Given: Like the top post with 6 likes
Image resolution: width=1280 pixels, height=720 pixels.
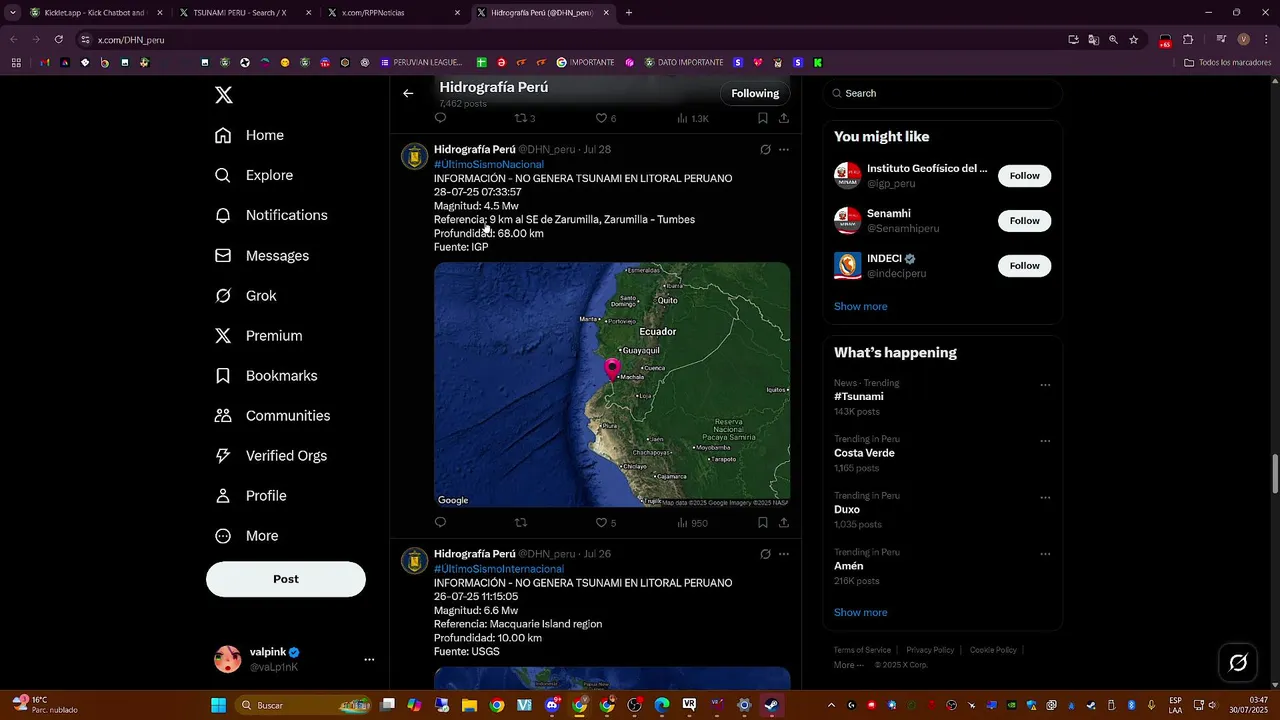Looking at the screenshot, I should pyautogui.click(x=606, y=118).
